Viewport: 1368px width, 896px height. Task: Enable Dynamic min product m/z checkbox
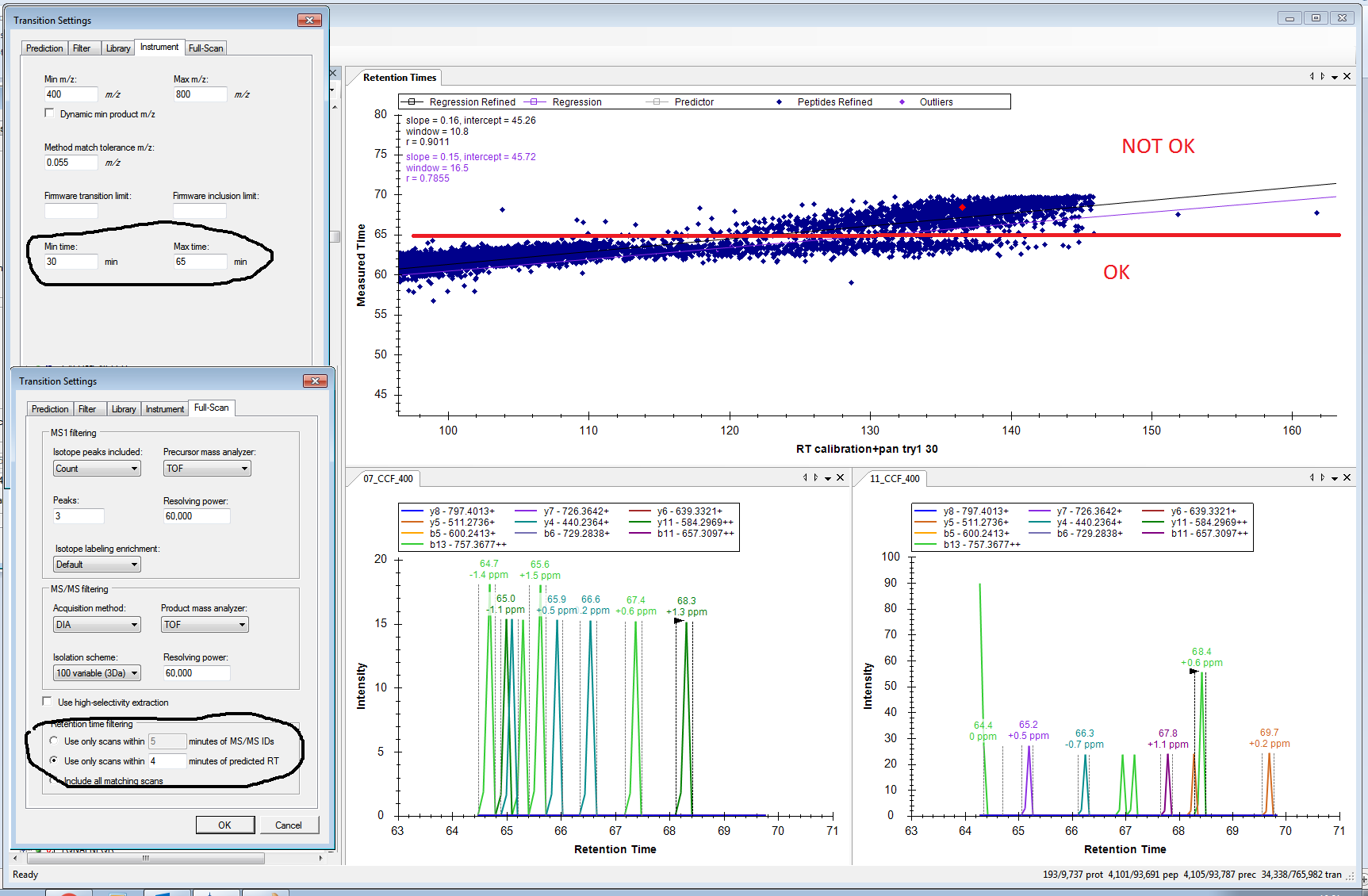click(x=50, y=113)
